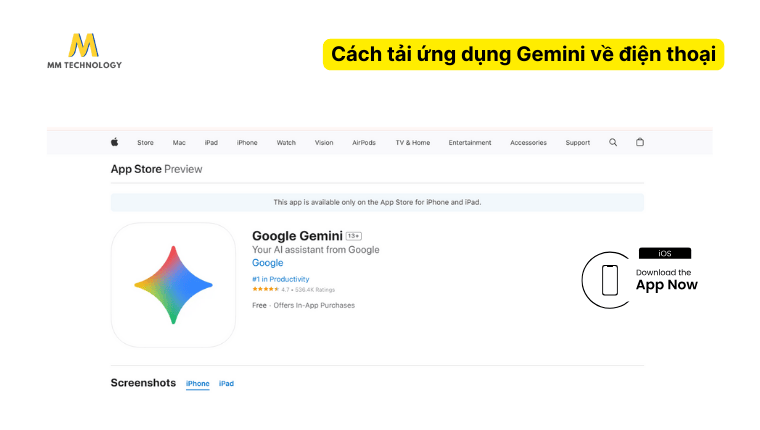Open the Google developer link

(x=268, y=263)
